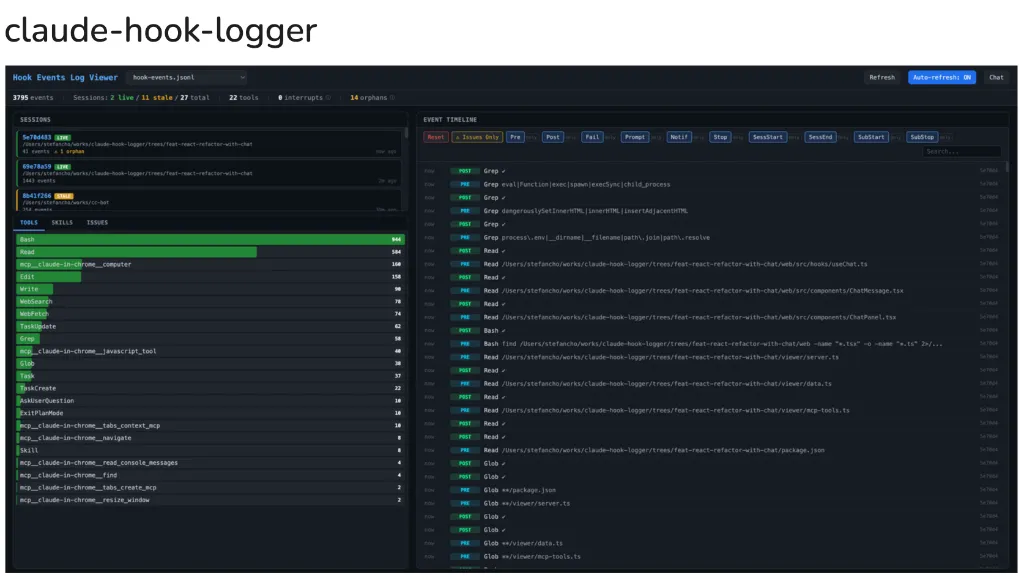Toggle the Stop event filter
The height and width of the screenshot is (579, 1024).
(x=721, y=137)
